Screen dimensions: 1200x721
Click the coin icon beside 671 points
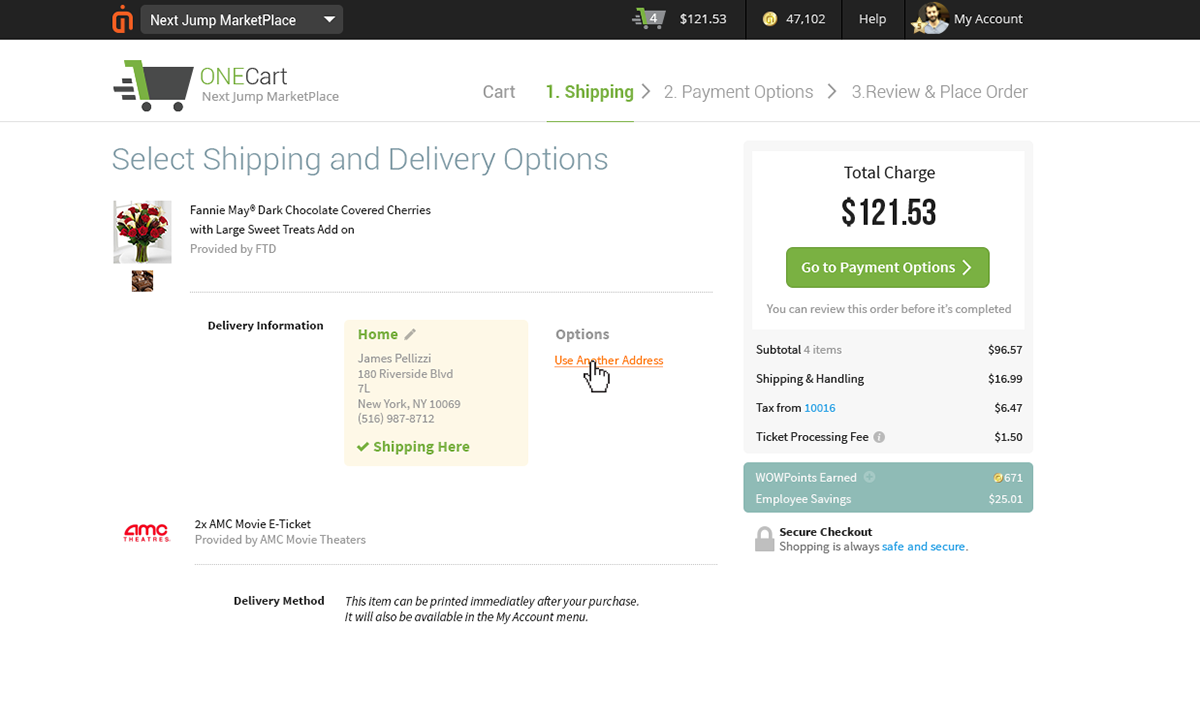pos(999,478)
